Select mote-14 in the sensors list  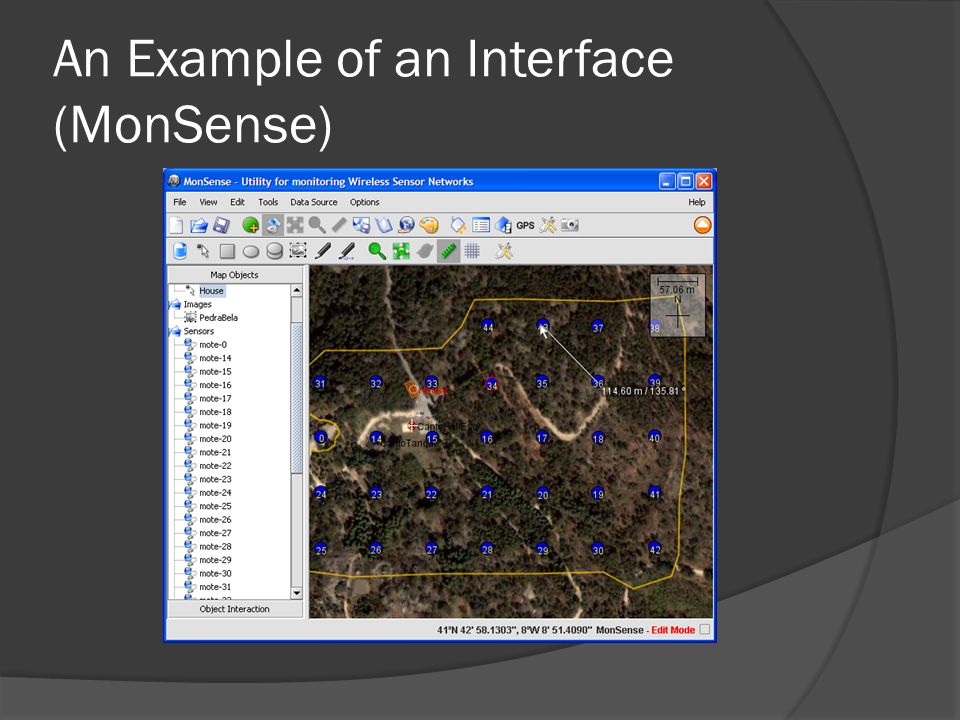[x=215, y=358]
